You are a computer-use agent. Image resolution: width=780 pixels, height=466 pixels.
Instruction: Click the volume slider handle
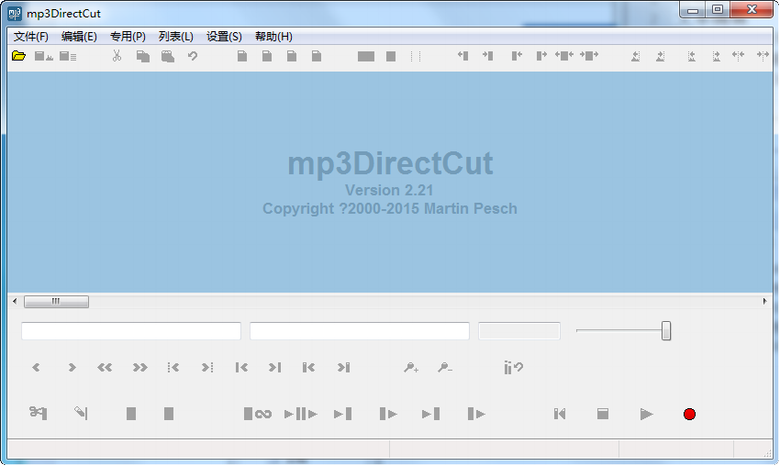pyautogui.click(x=666, y=331)
